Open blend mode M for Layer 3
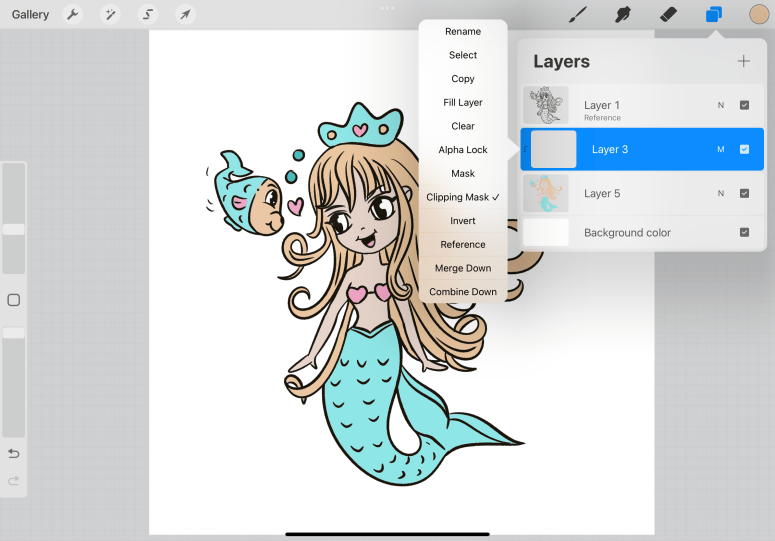Screen dimensions: 775x541 pos(720,149)
